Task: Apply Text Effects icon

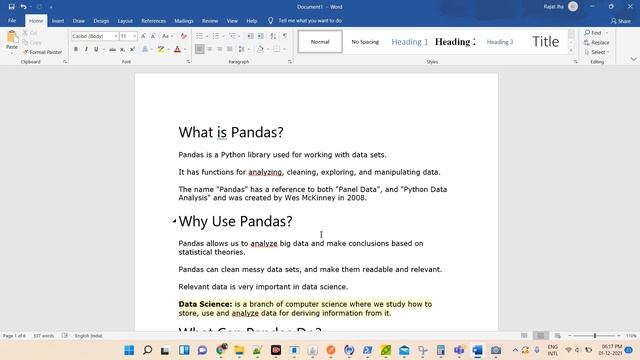Action: coord(145,49)
